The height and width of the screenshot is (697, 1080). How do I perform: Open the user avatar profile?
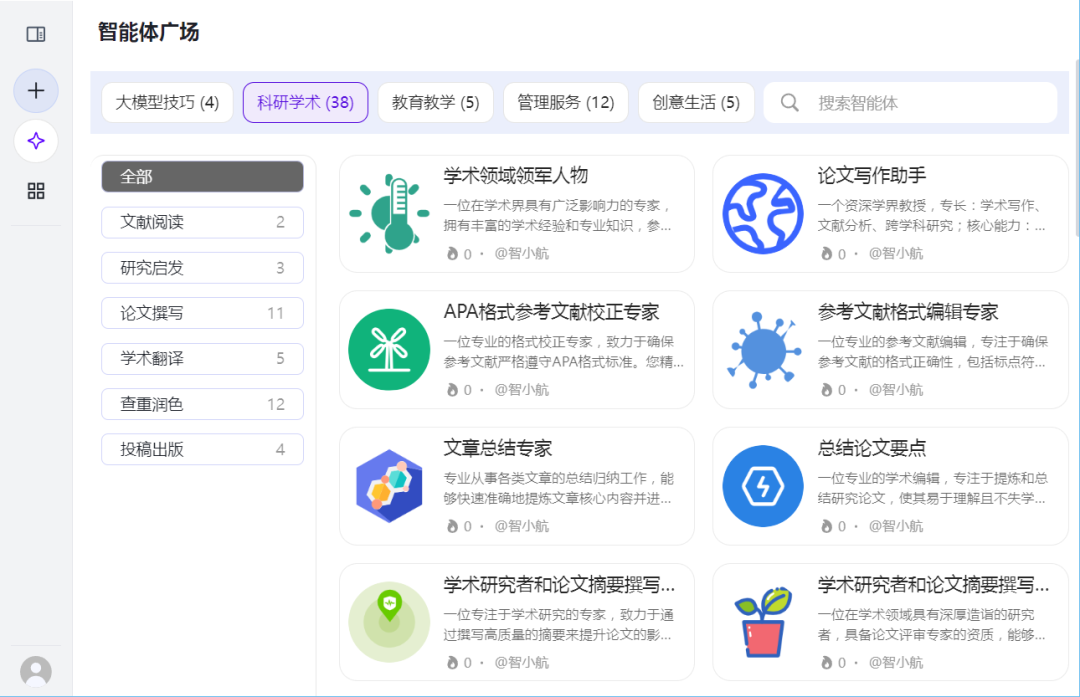36,671
